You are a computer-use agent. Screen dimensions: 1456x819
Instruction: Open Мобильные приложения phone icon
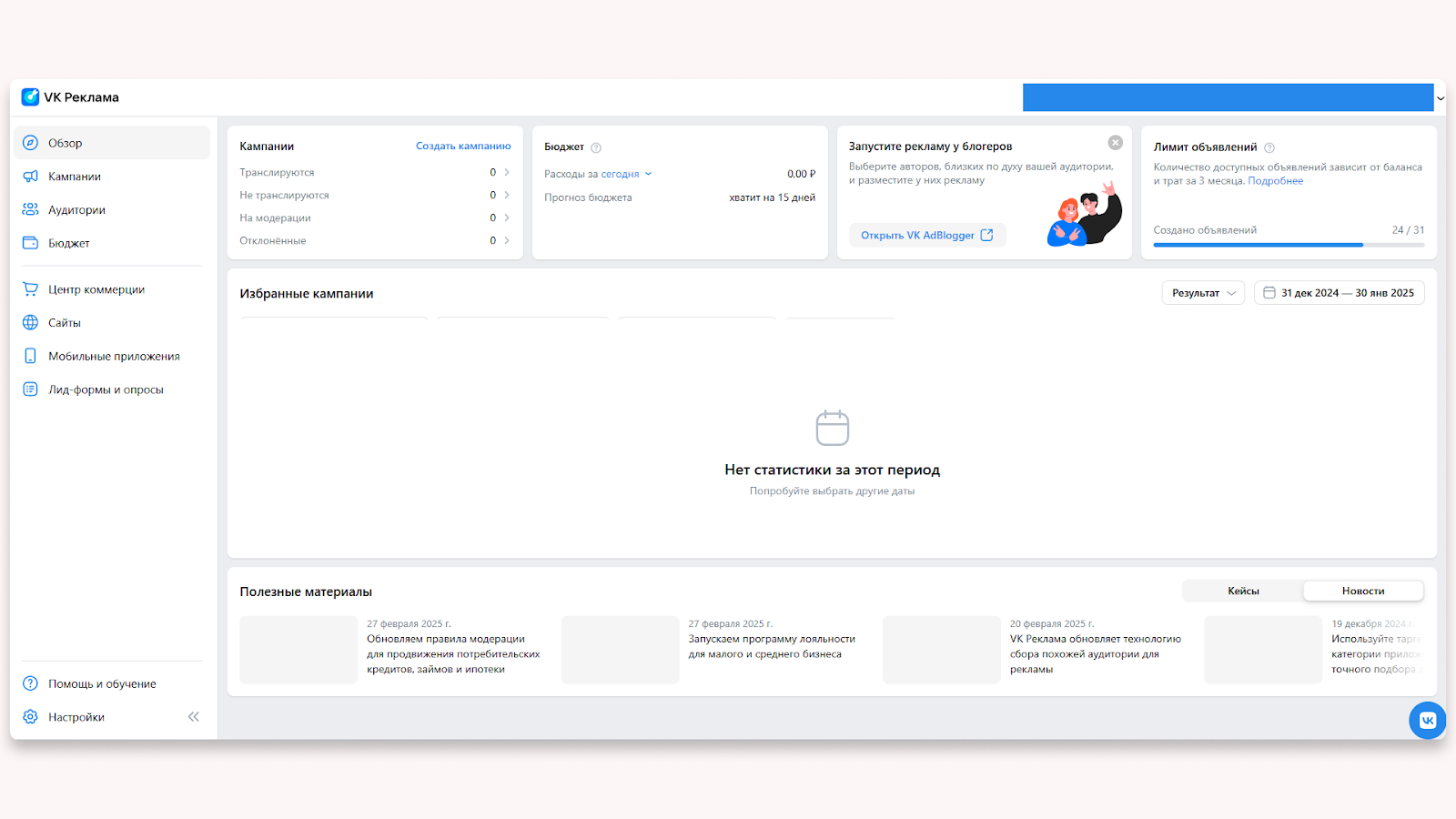30,356
